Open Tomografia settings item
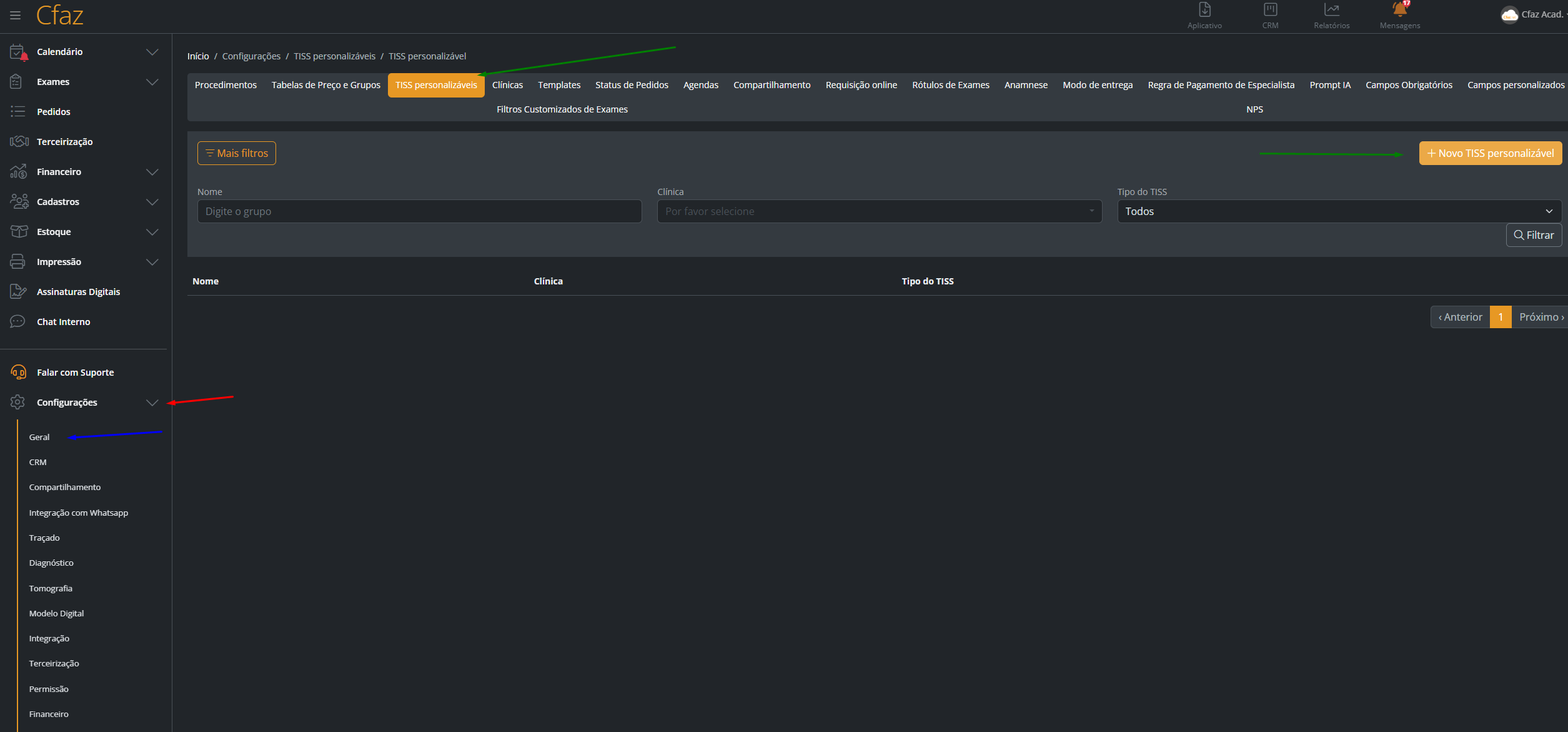Screen dimensions: 1568x732 (x=51, y=588)
